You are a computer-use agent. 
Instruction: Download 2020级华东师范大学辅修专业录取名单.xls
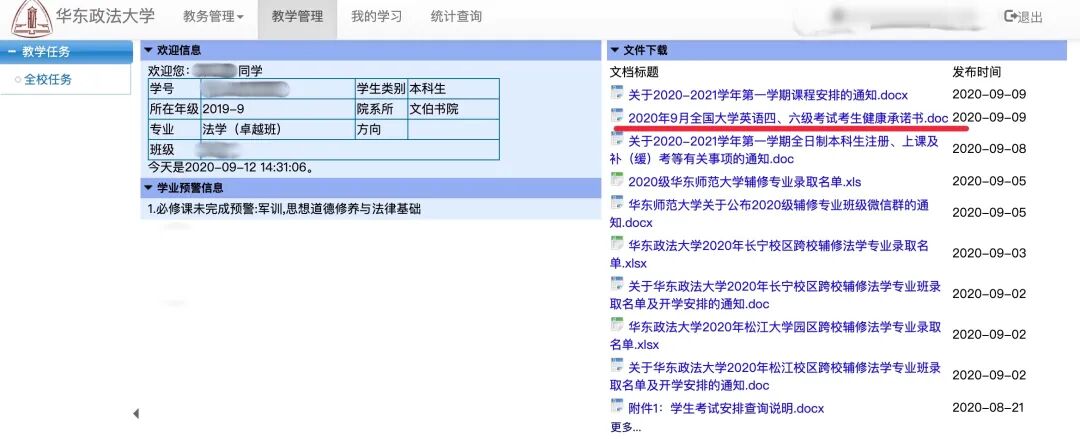(x=745, y=182)
